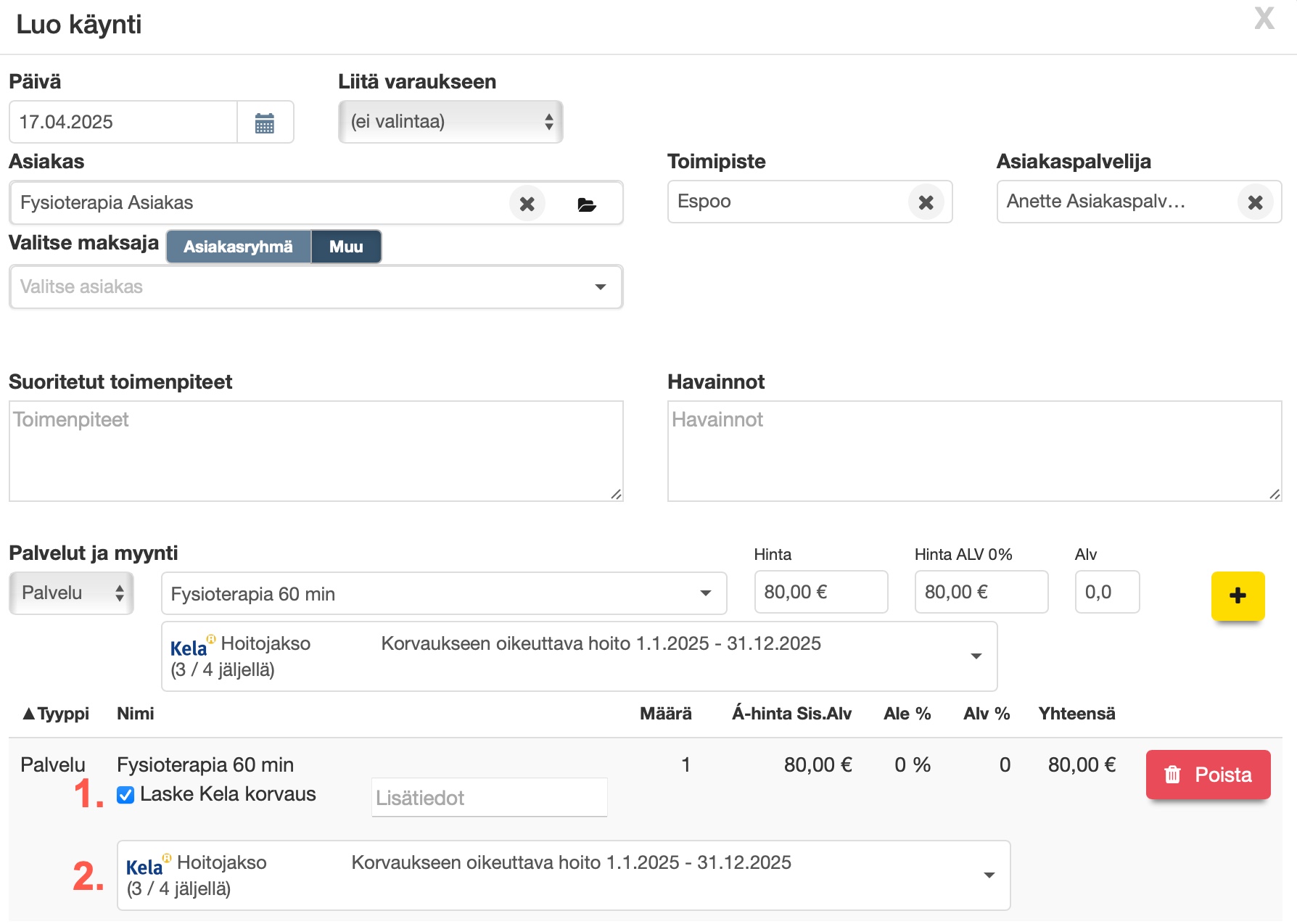Add service with yellow plus button

[1238, 596]
